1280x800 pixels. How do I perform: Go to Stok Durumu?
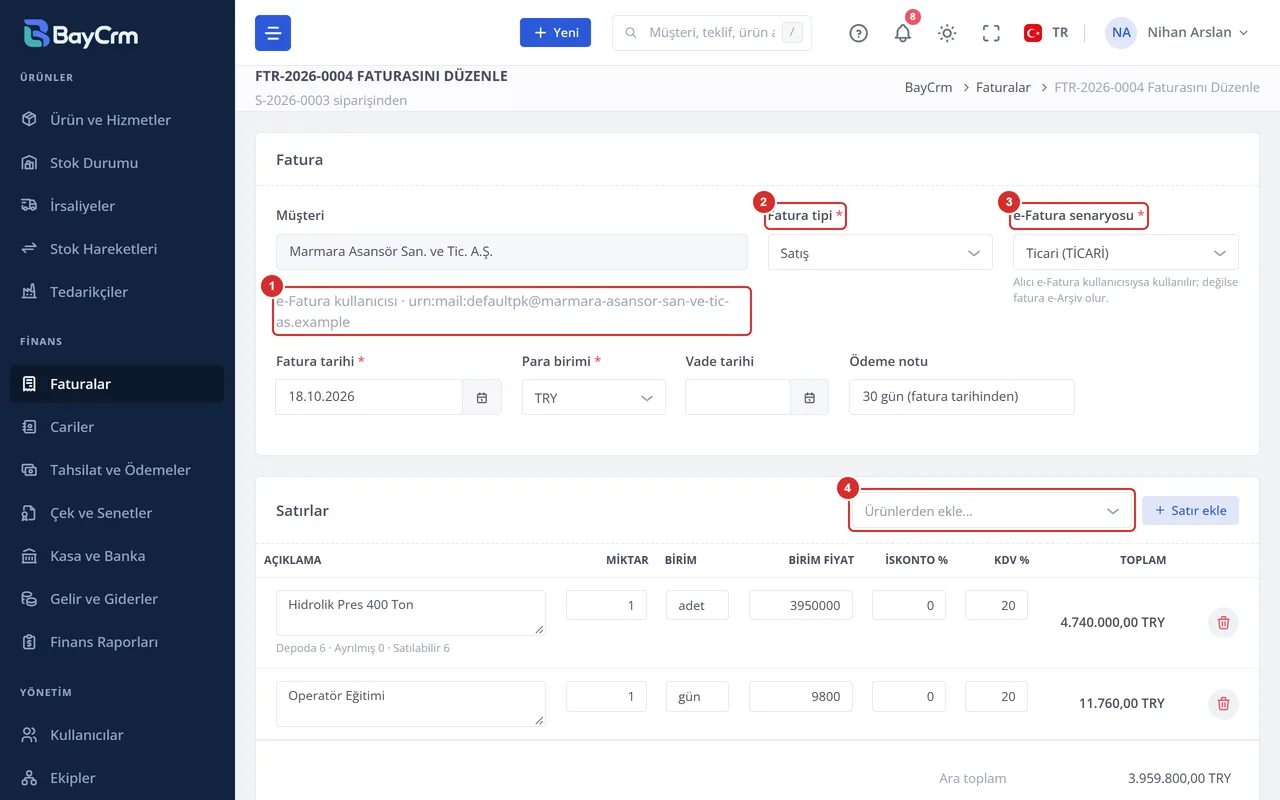[117, 163]
